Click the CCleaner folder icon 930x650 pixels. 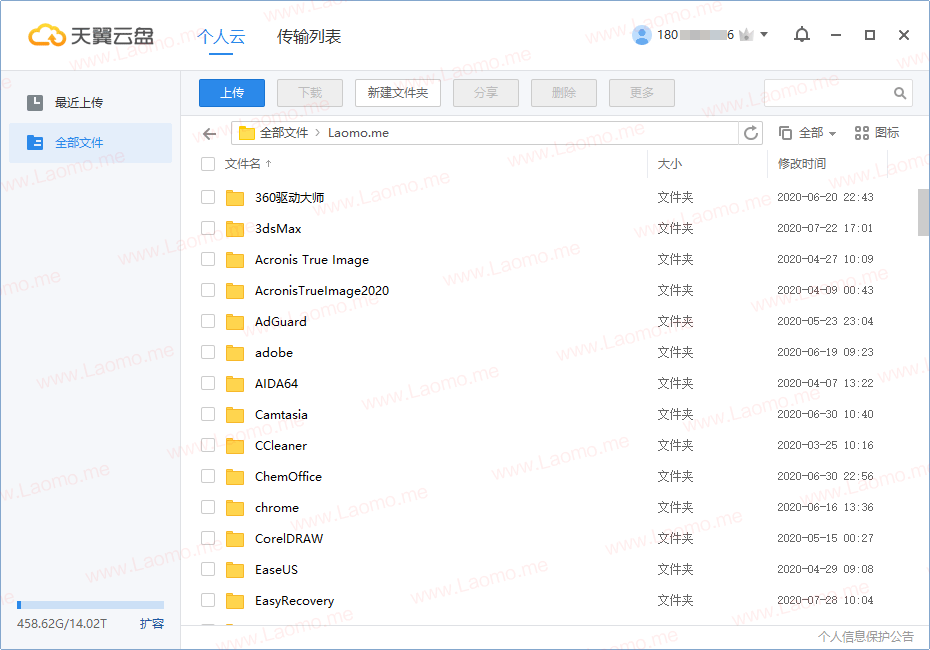pos(235,445)
